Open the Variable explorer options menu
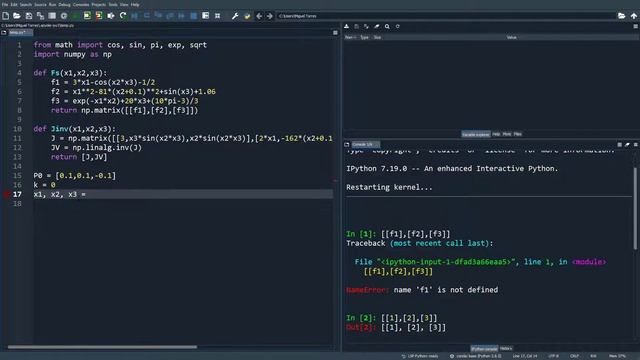The image size is (640, 360). coord(636,27)
